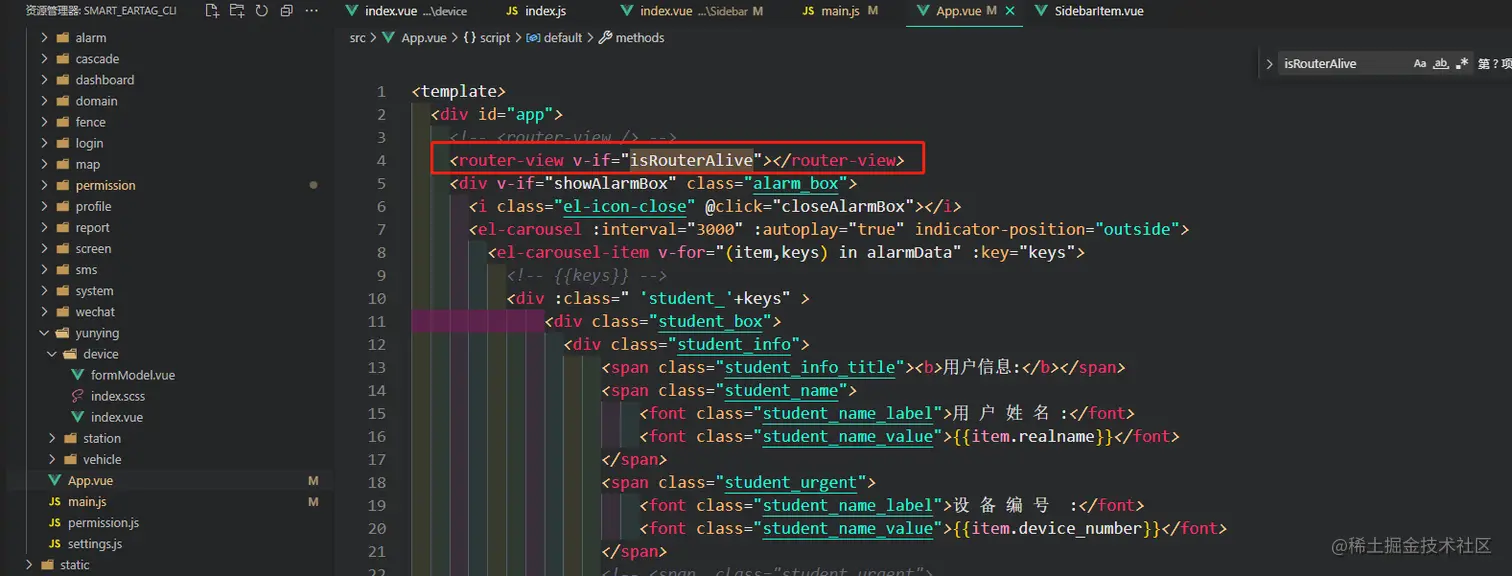This screenshot has height=576, width=1512.
Task: Toggle Match Whole Word in find widget
Action: click(1441, 63)
